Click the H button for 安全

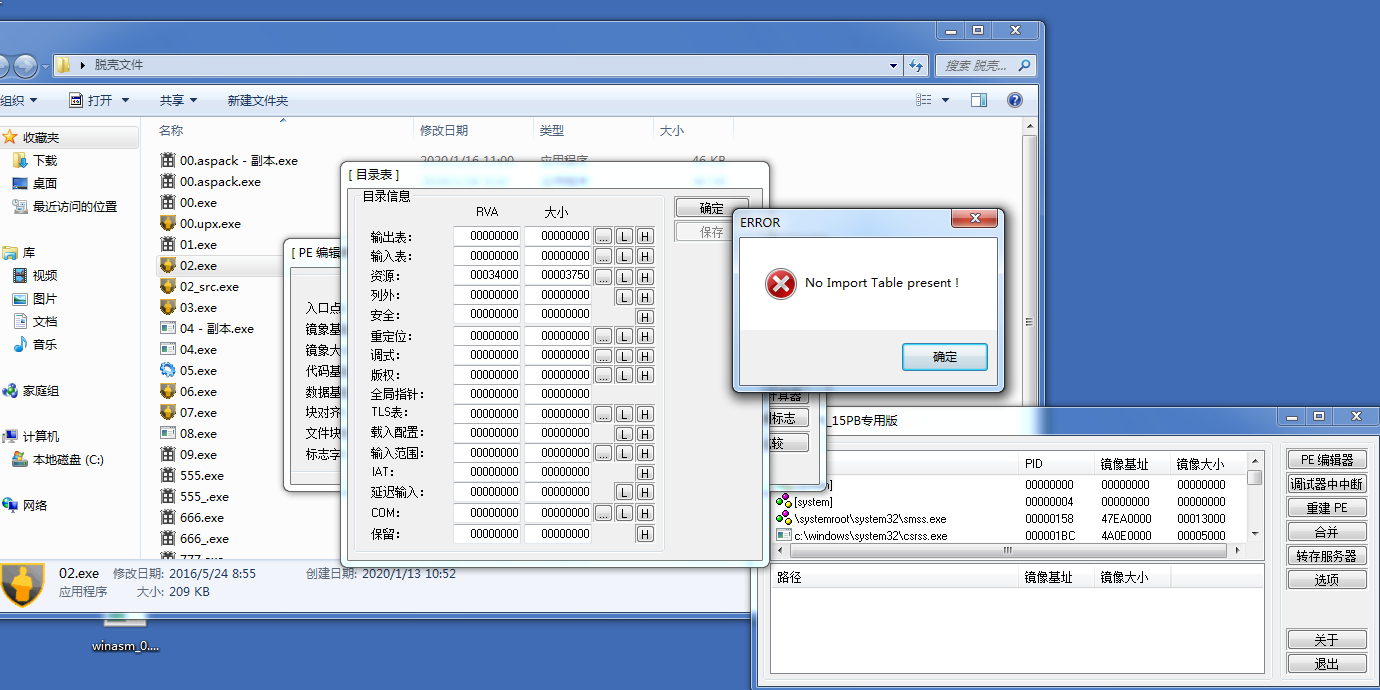[645, 316]
